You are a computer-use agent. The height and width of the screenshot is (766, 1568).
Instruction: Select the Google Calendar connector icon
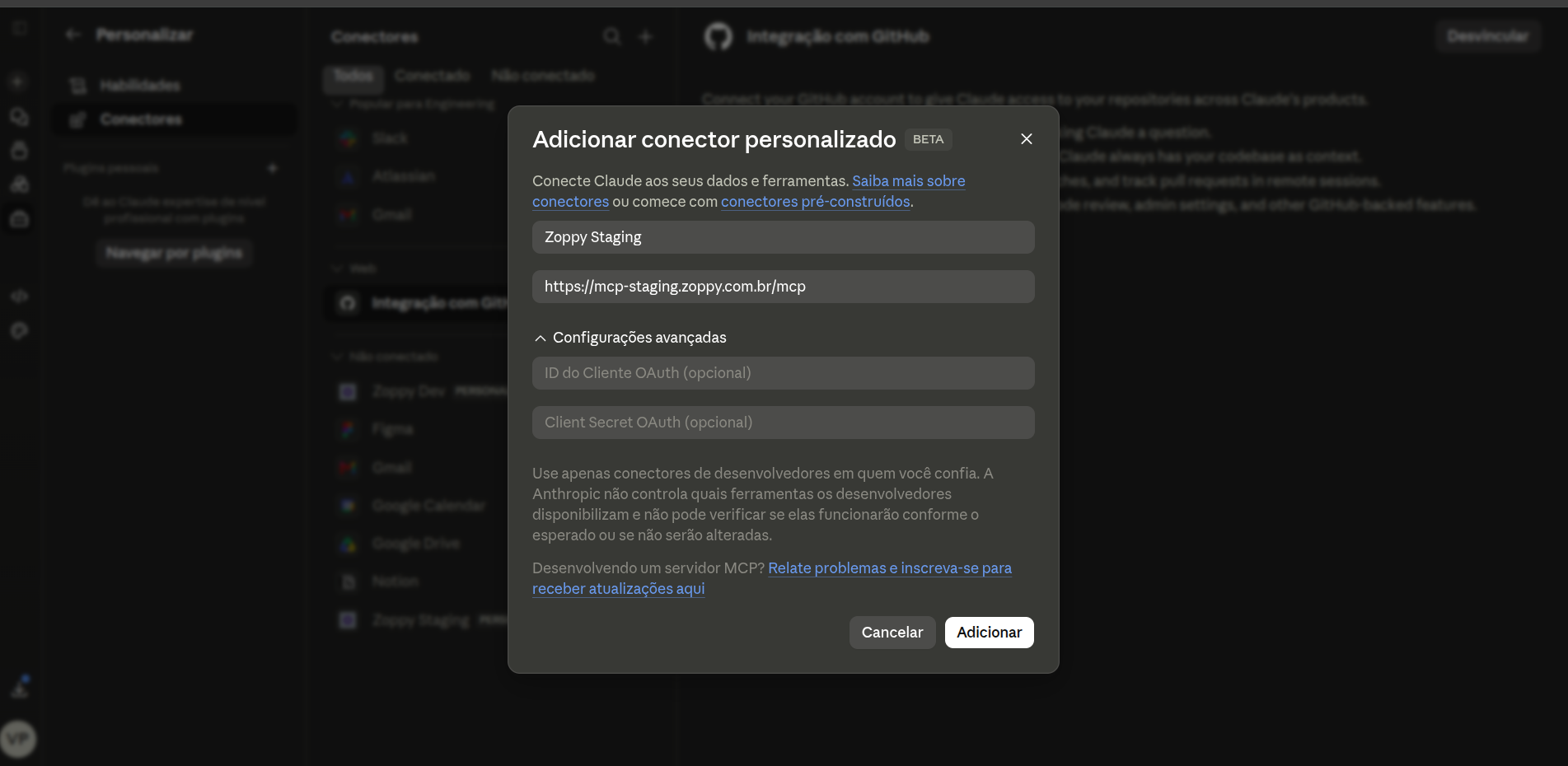point(349,506)
